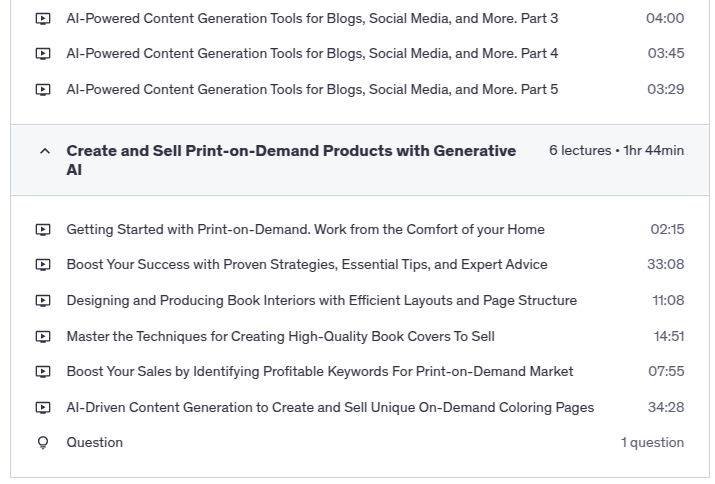Click video icon beside Part 3 lecture

[x=43, y=18]
